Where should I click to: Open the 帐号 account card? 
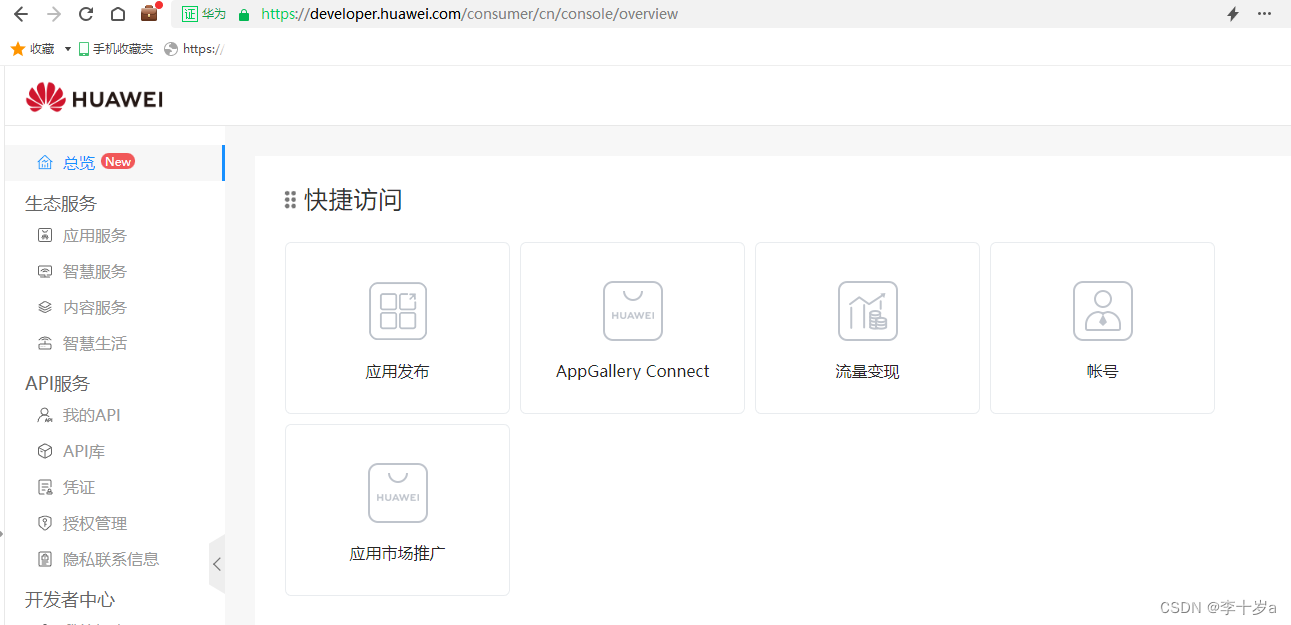coord(1102,328)
